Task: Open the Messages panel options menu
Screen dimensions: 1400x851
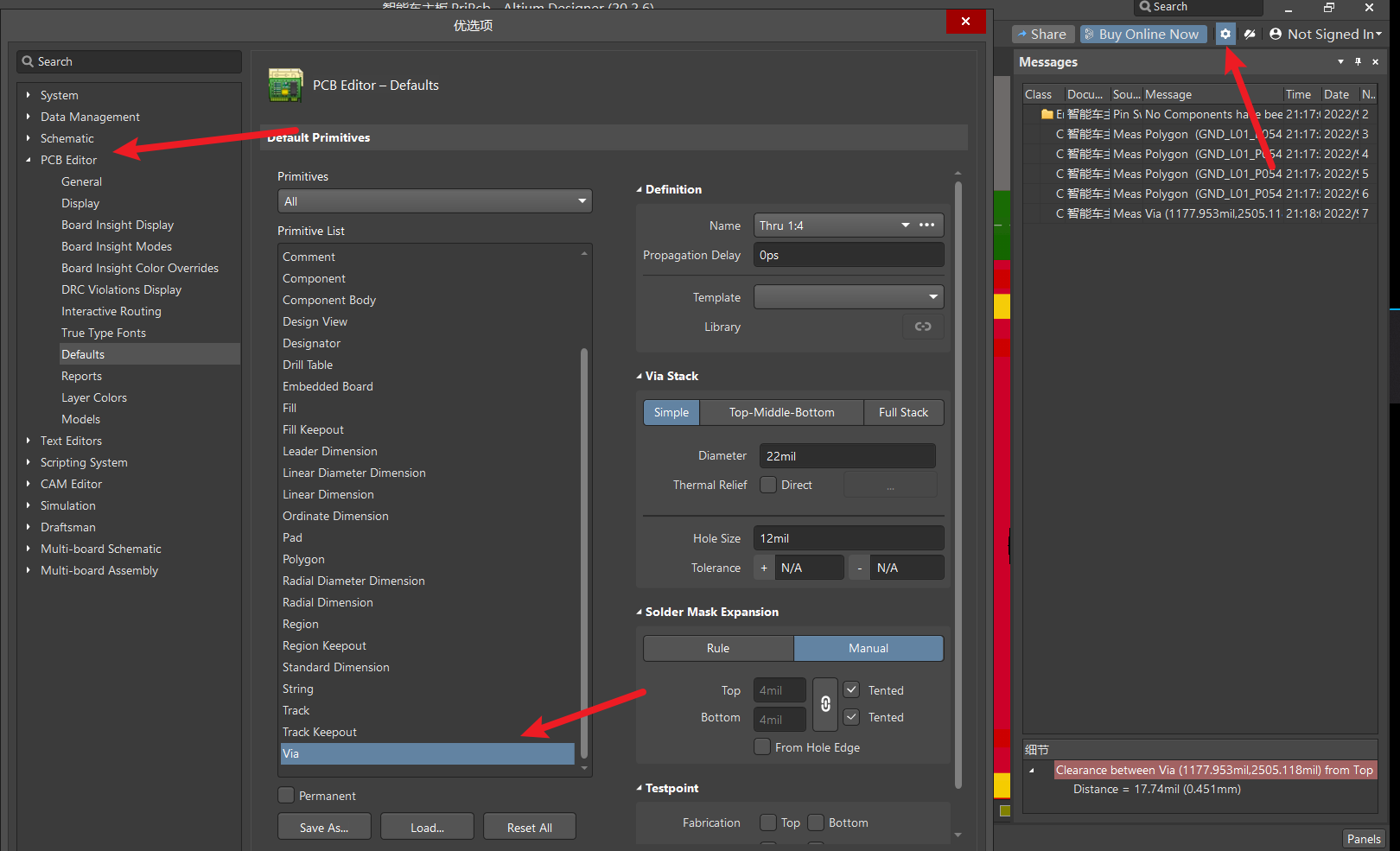Action: tap(1340, 61)
